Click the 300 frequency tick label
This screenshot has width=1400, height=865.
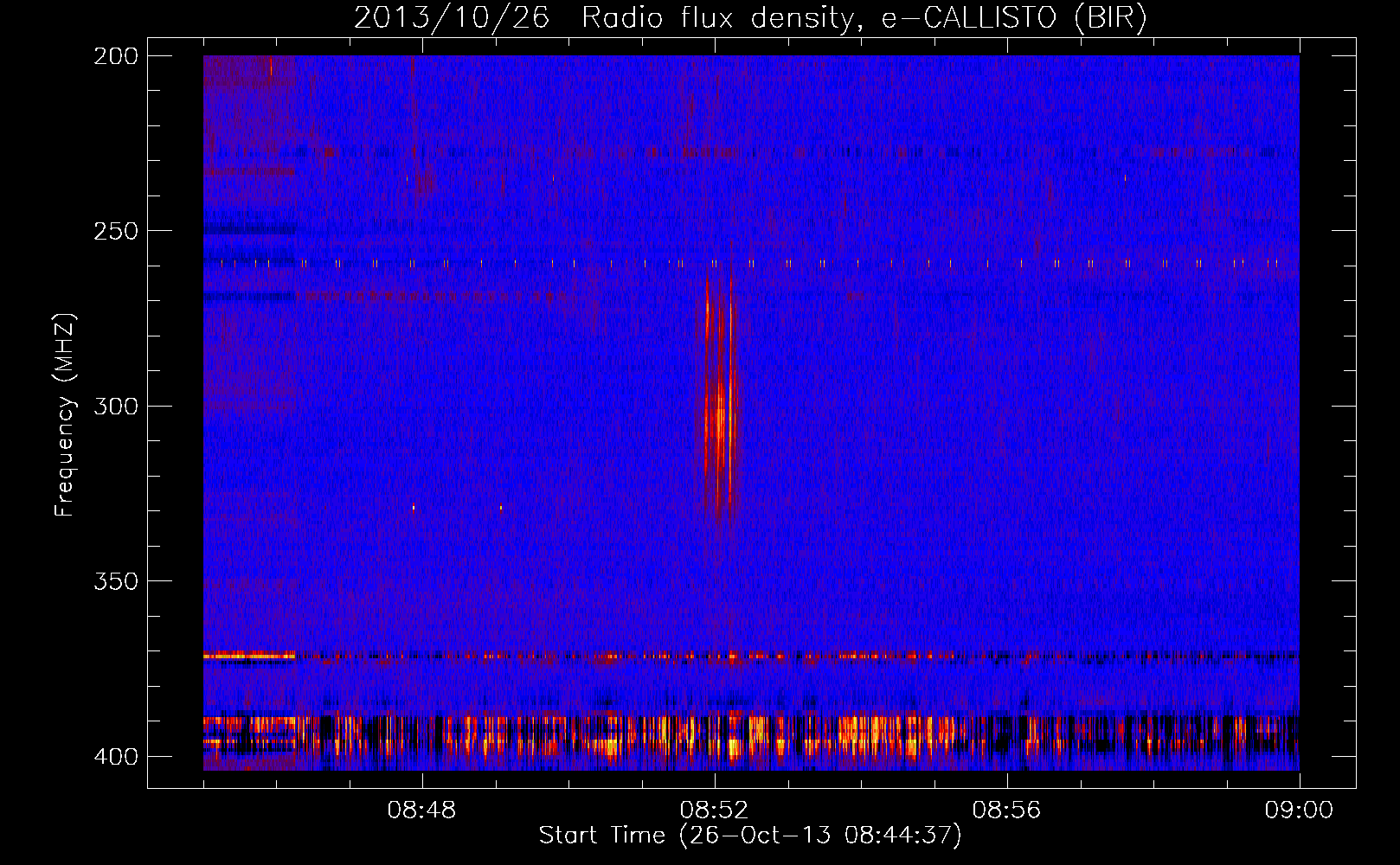pos(116,406)
